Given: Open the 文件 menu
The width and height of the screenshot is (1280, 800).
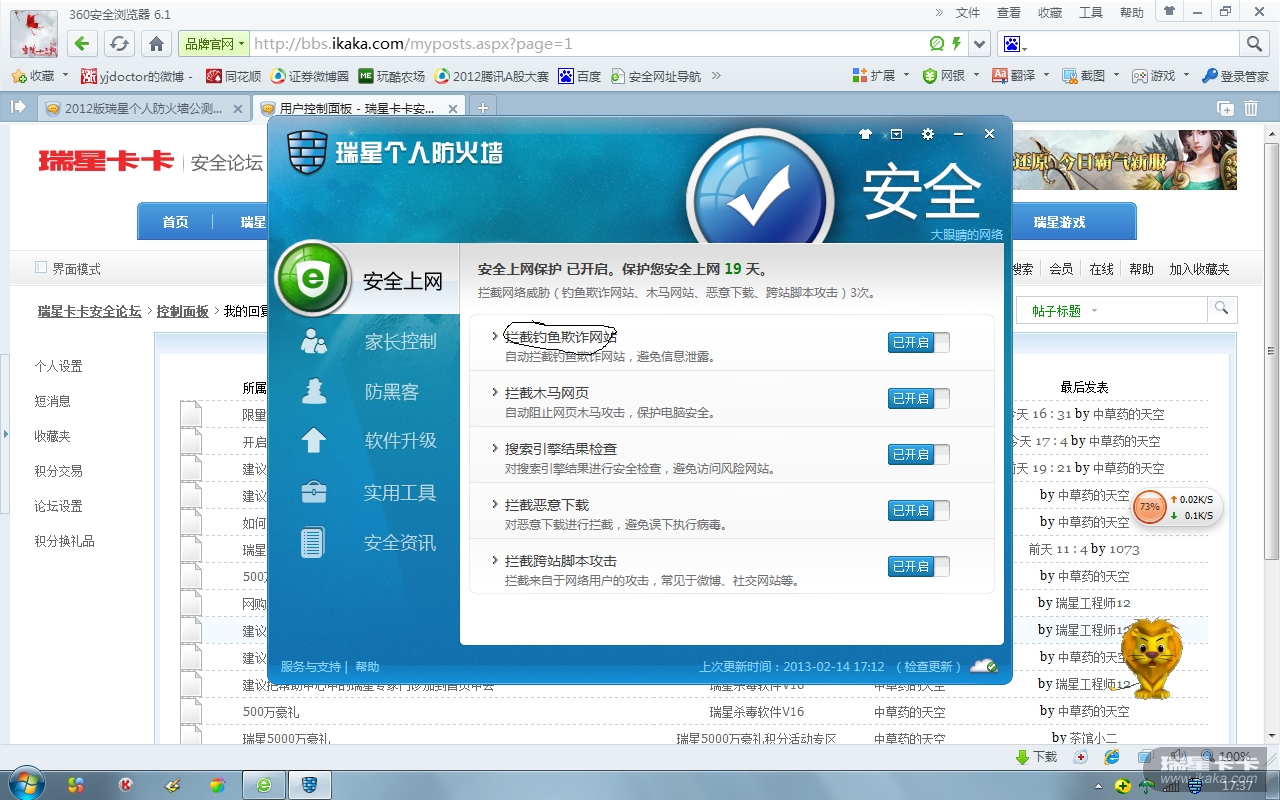Looking at the screenshot, I should [x=968, y=13].
